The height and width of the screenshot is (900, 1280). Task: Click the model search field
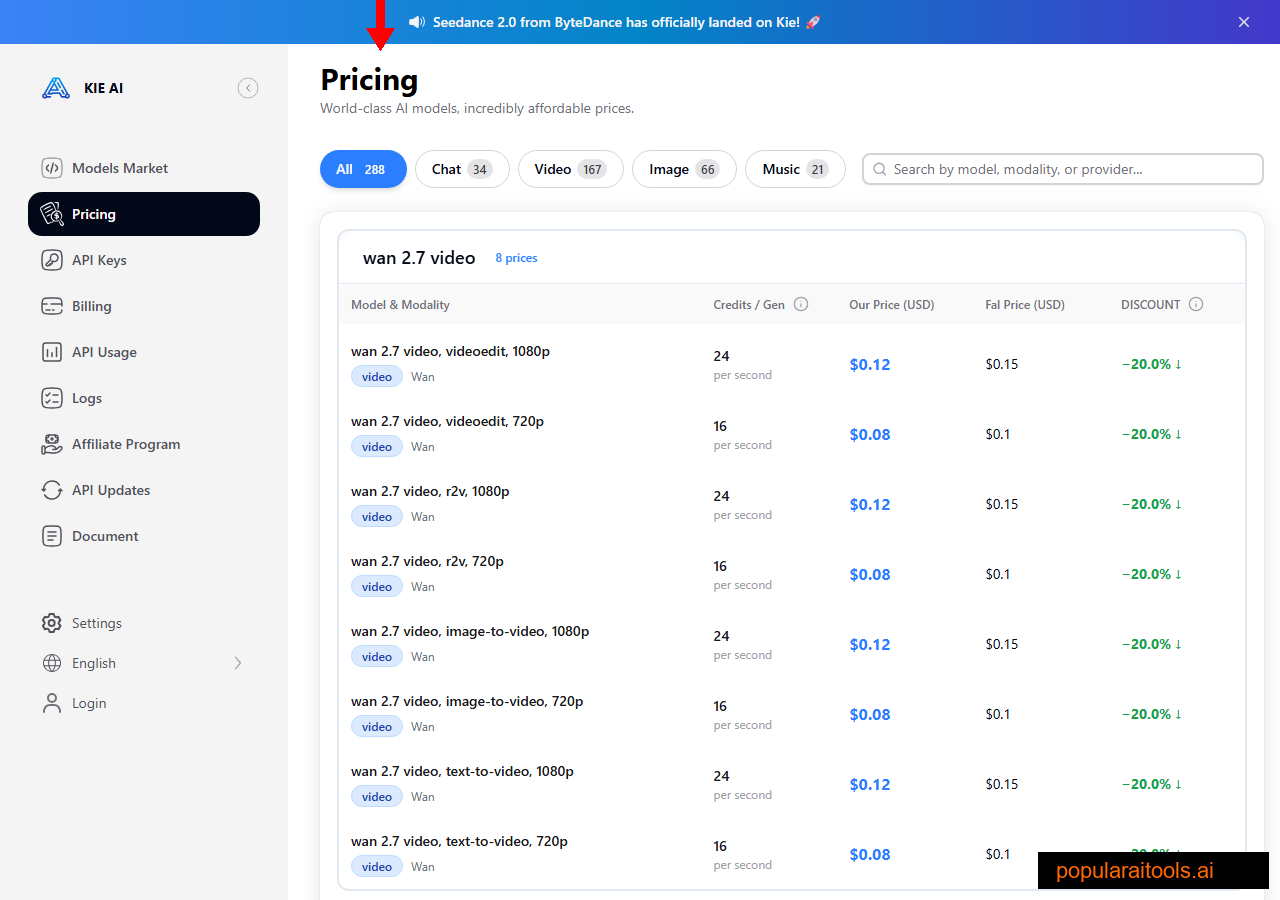pyautogui.click(x=1062, y=169)
